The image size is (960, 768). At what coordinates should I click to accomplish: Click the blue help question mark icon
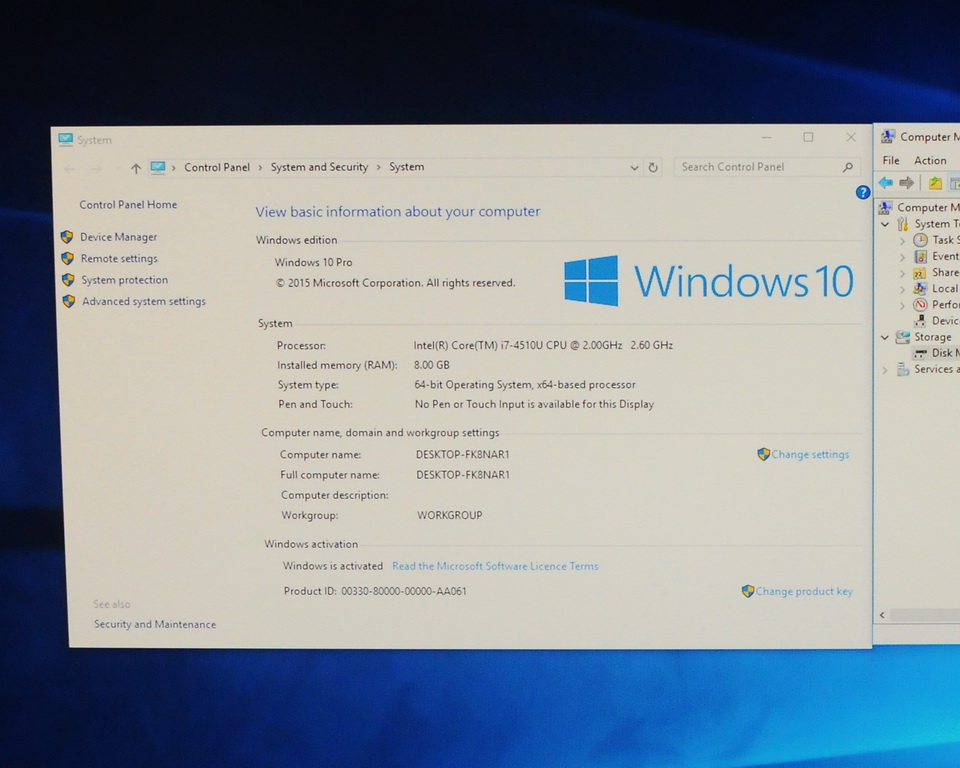pos(863,192)
